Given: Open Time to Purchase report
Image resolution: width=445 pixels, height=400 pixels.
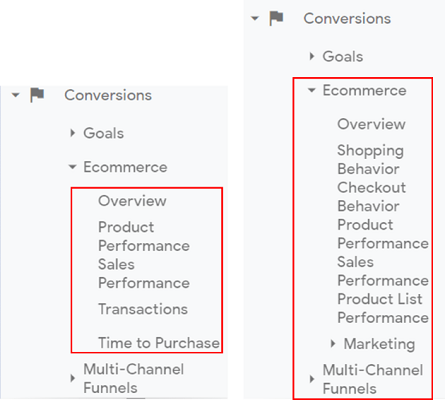Looking at the screenshot, I should (159, 343).
